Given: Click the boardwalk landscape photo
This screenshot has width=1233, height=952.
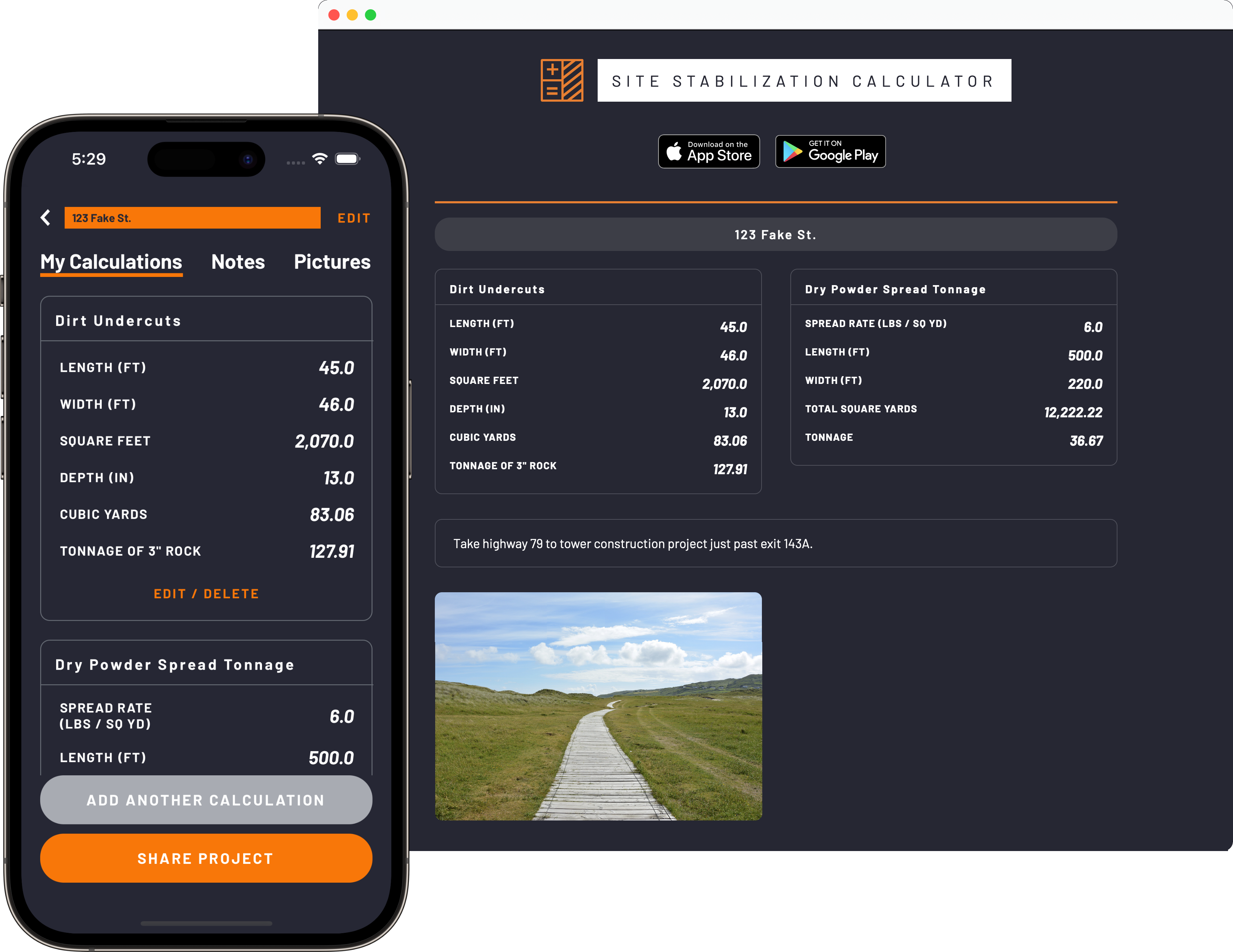Looking at the screenshot, I should pos(598,706).
